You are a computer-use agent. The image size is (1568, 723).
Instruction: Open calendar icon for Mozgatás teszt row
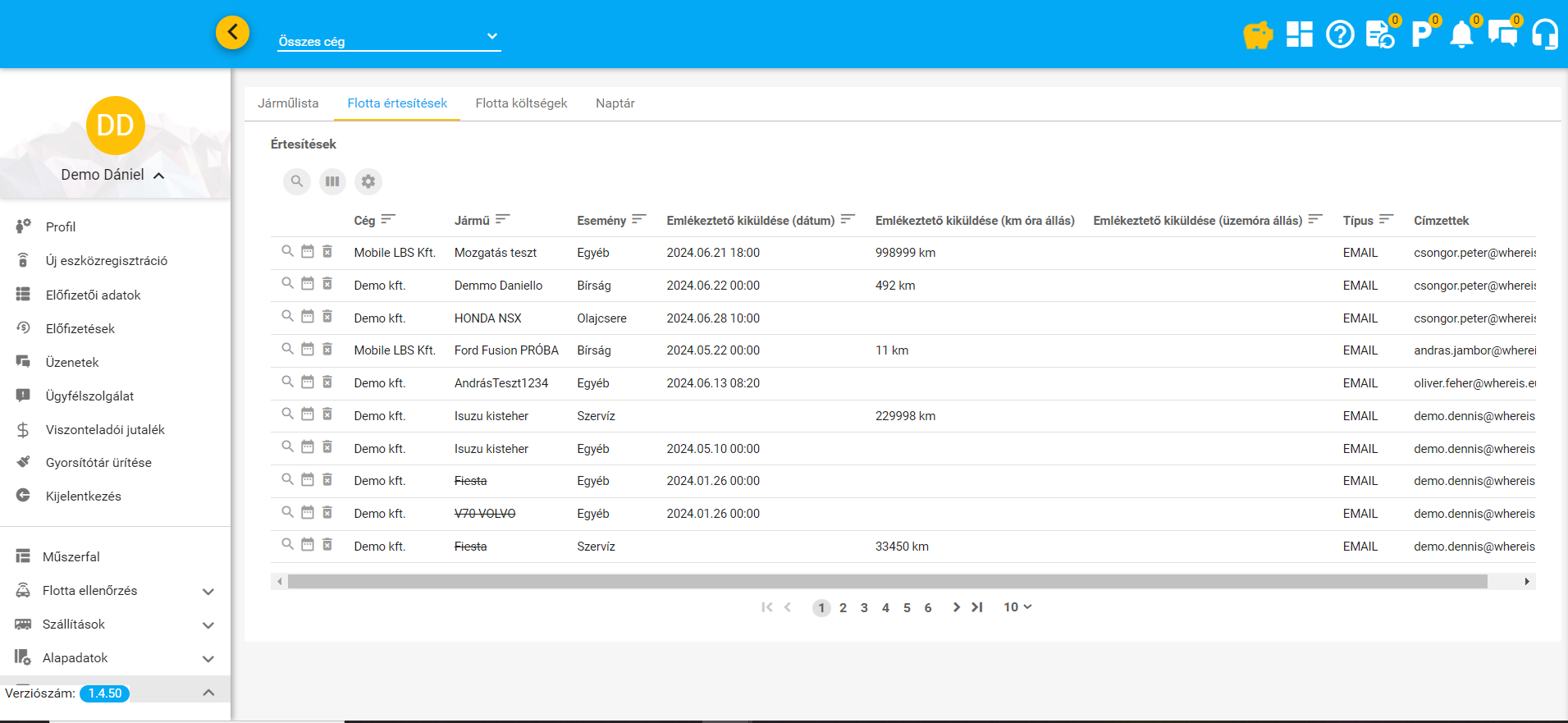pos(308,252)
